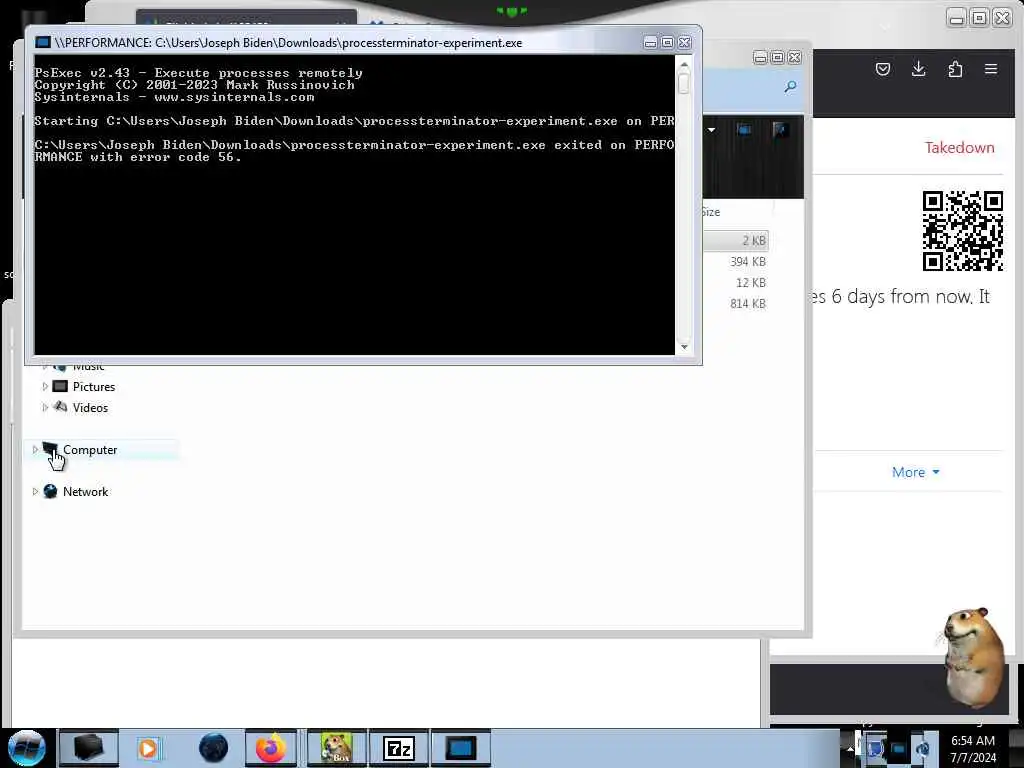Click the console scrollbar up arrow
This screenshot has height=768, width=1024.
[684, 65]
